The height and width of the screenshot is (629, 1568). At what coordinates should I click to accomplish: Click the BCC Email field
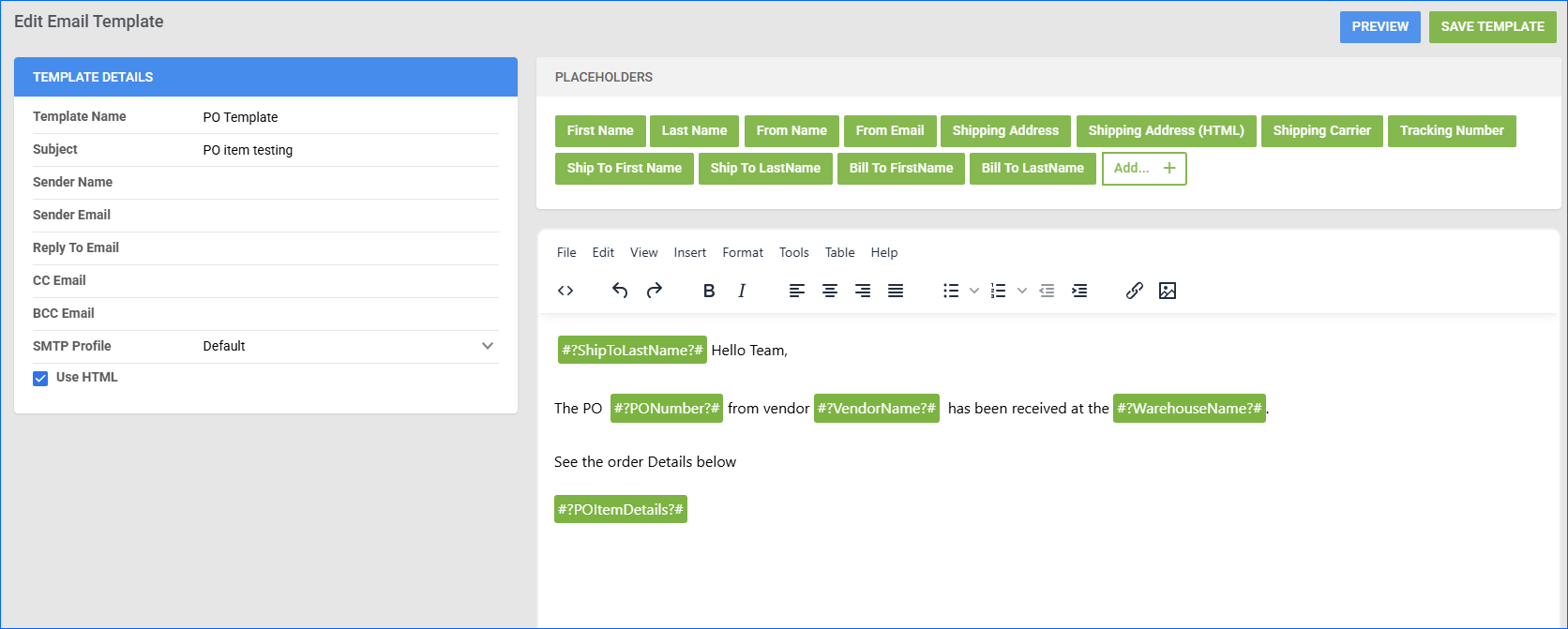click(351, 314)
